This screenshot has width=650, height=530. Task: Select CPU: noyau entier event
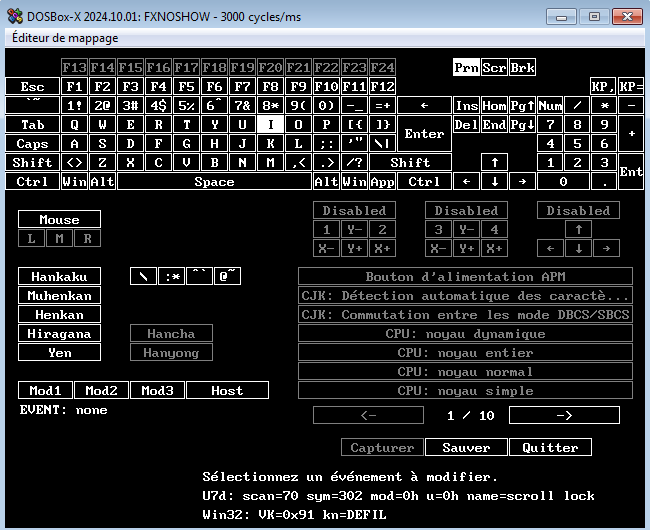[466, 353]
